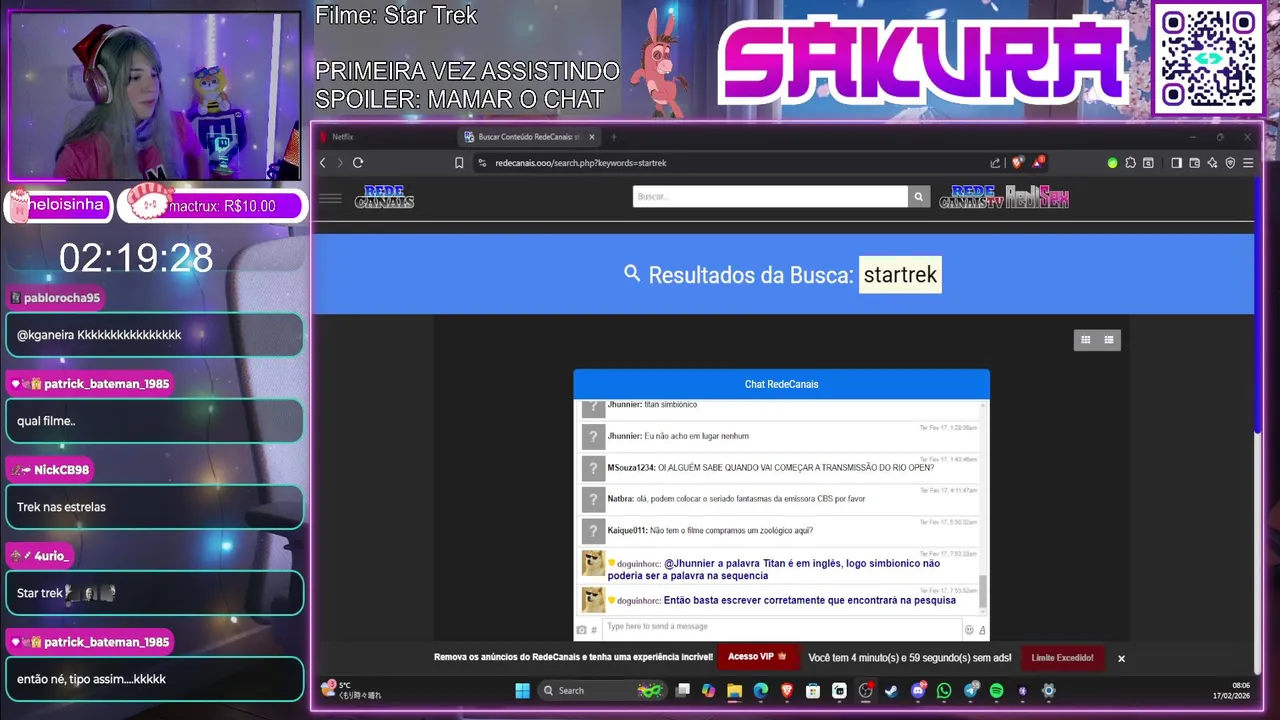The width and height of the screenshot is (1280, 720).
Task: Submit search with the magnifier button
Action: point(918,197)
